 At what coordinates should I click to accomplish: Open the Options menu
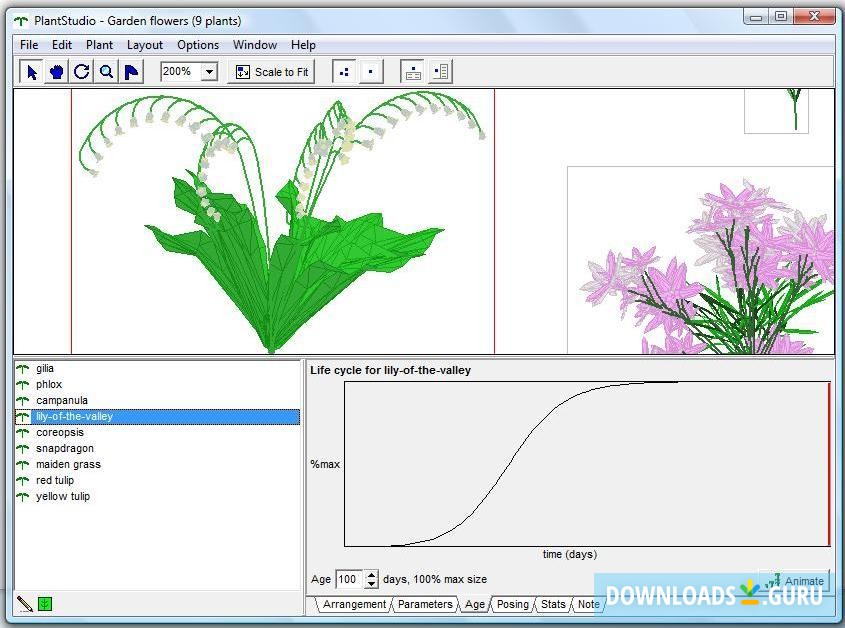coord(198,44)
